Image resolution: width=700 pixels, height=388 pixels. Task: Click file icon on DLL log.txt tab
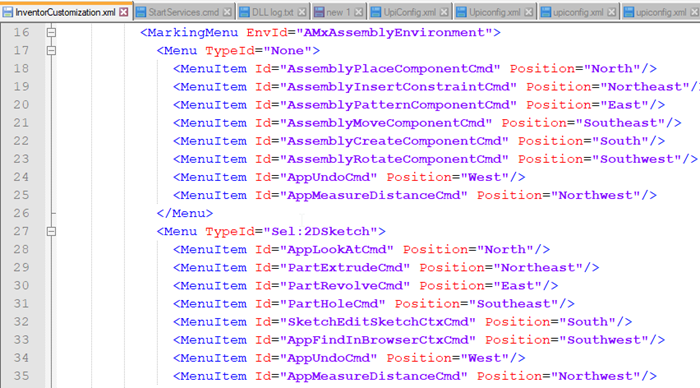click(x=244, y=12)
